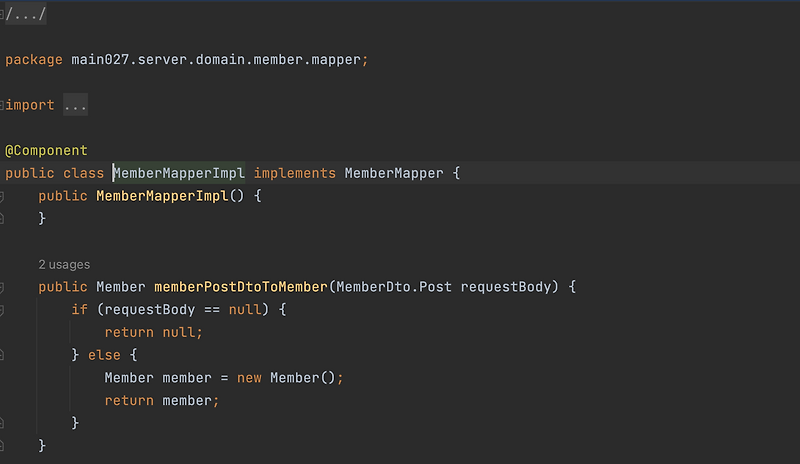
Task: Collapse the if (requestBody == null) block
Action: tap(2, 310)
